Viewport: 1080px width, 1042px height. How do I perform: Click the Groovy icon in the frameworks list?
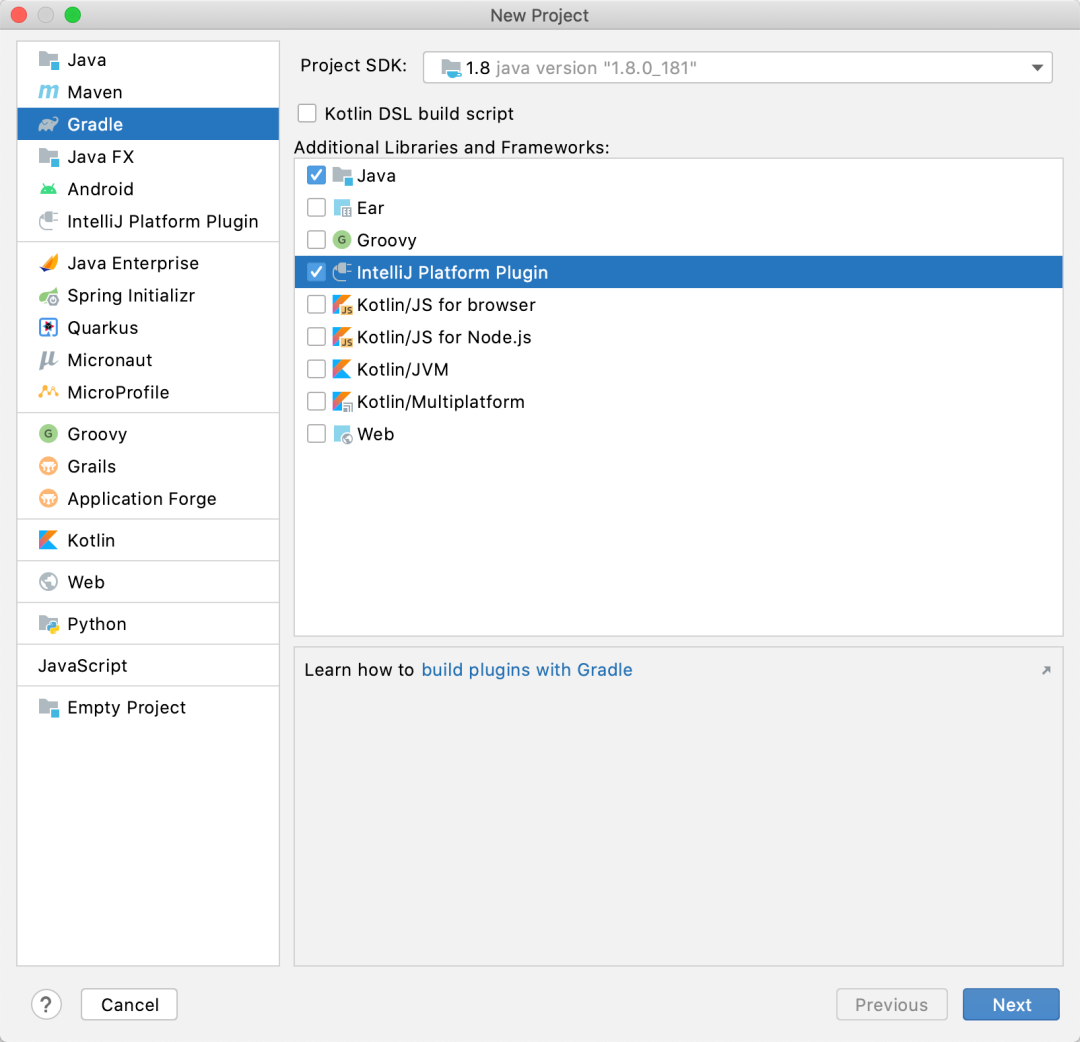(x=342, y=240)
